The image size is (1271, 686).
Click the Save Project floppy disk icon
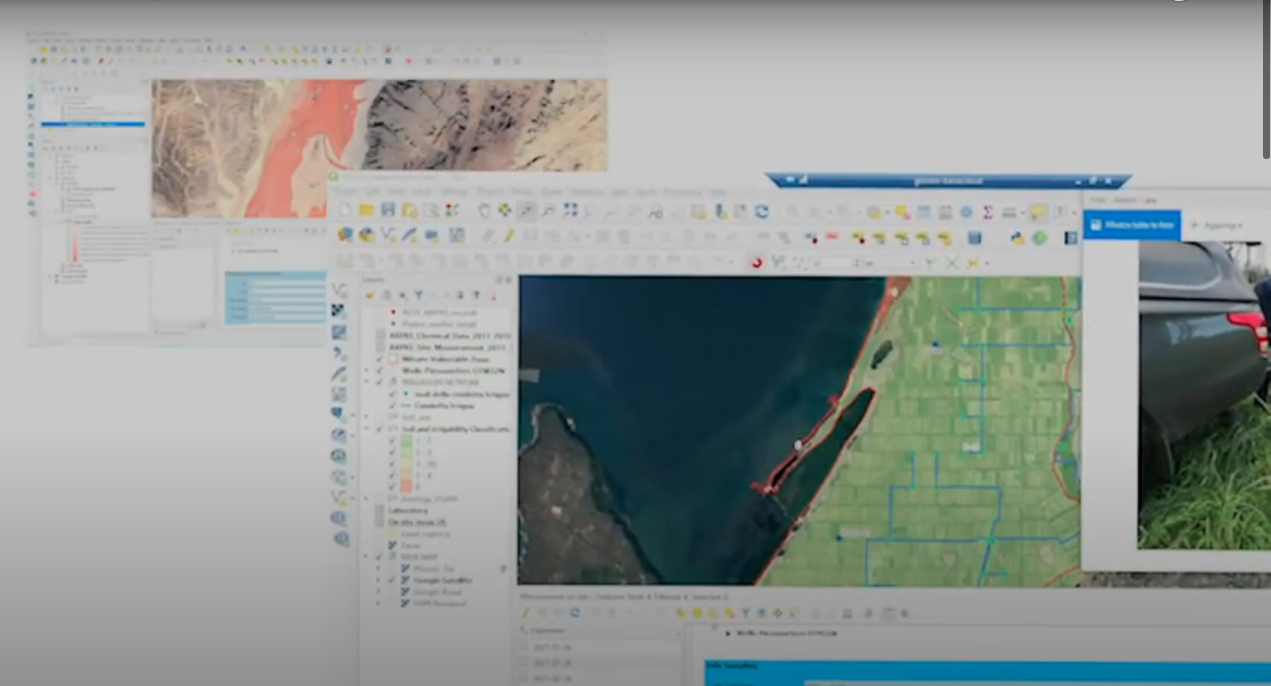[x=388, y=210]
